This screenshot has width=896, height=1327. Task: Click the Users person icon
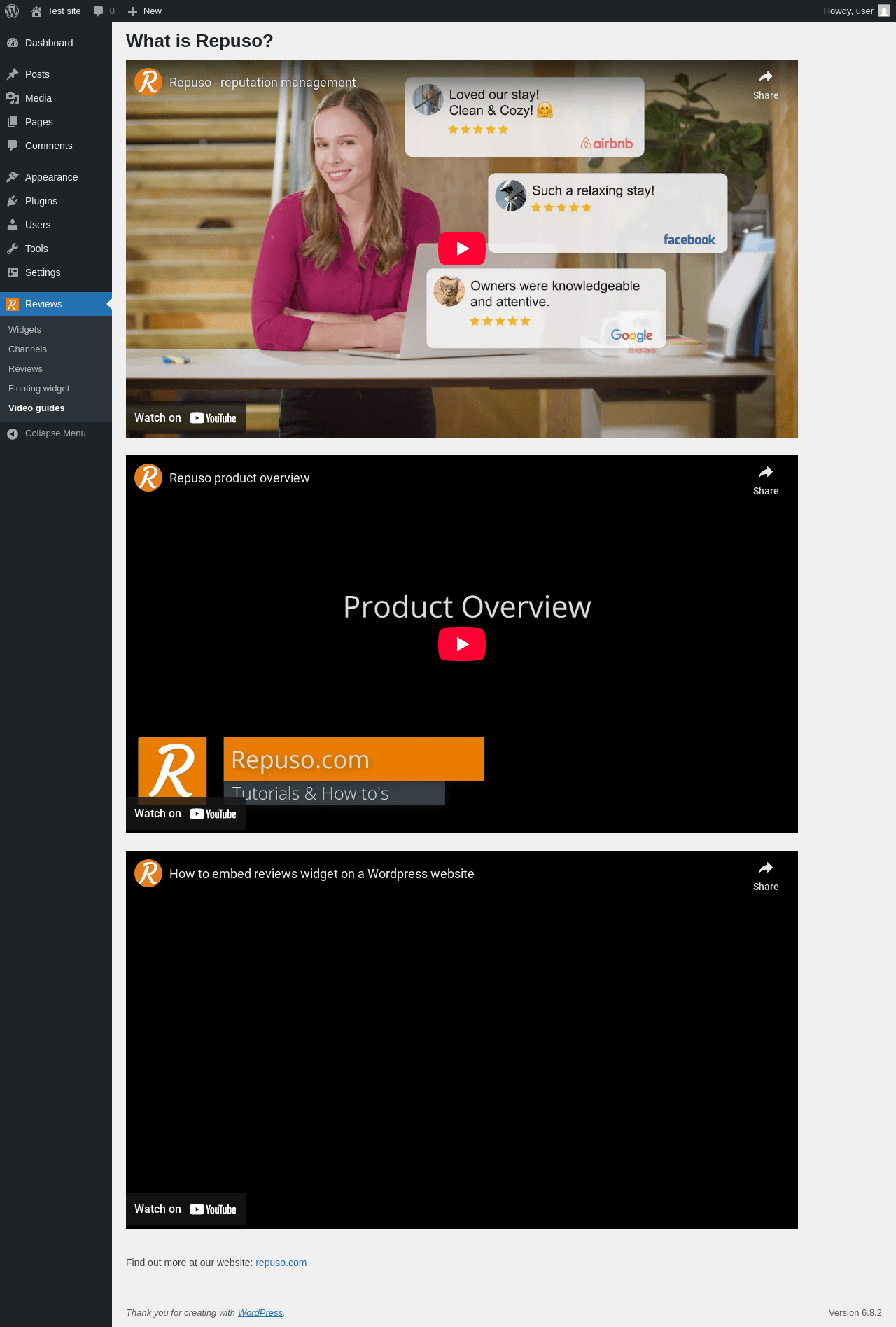pos(13,225)
